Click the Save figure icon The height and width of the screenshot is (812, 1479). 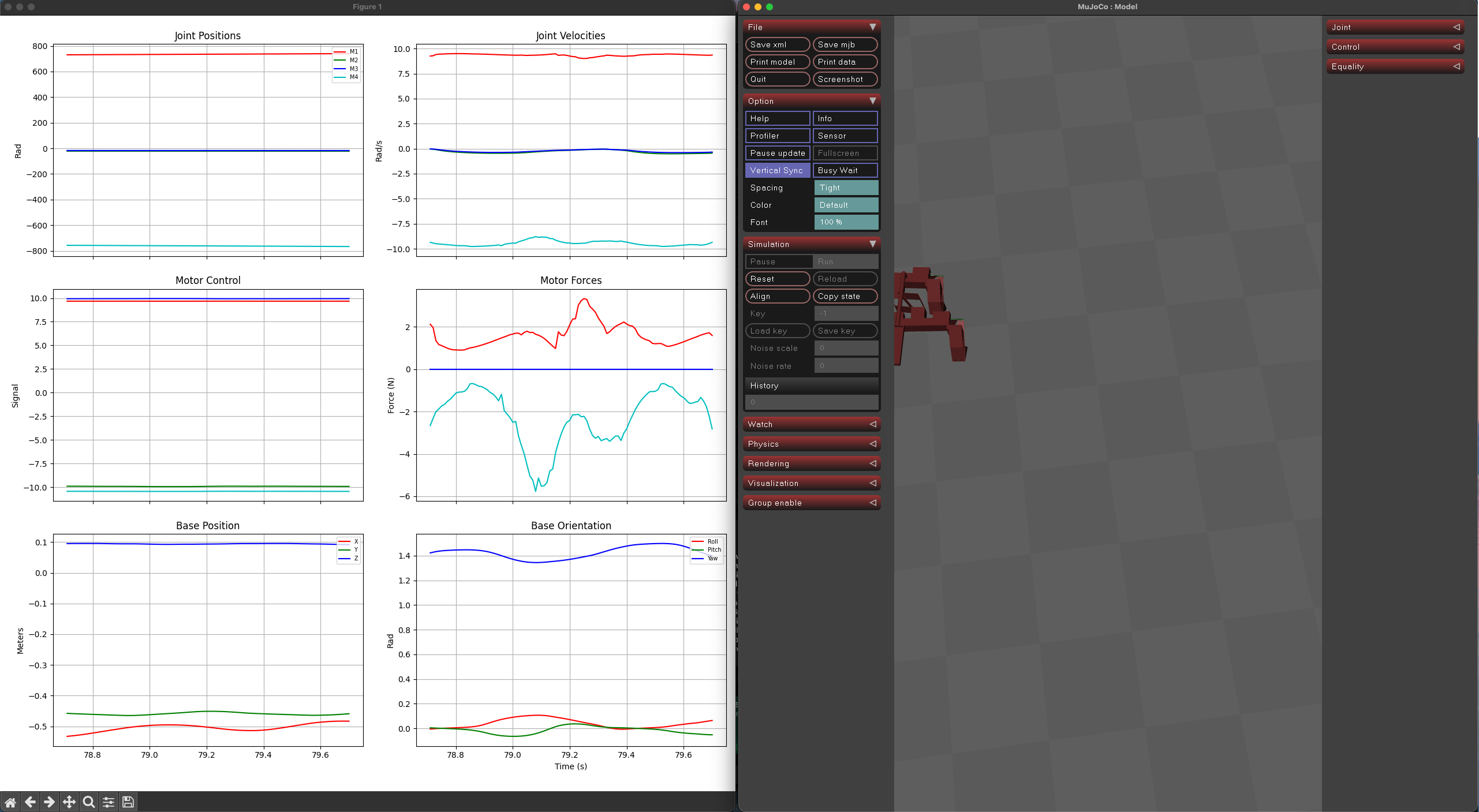pos(128,802)
